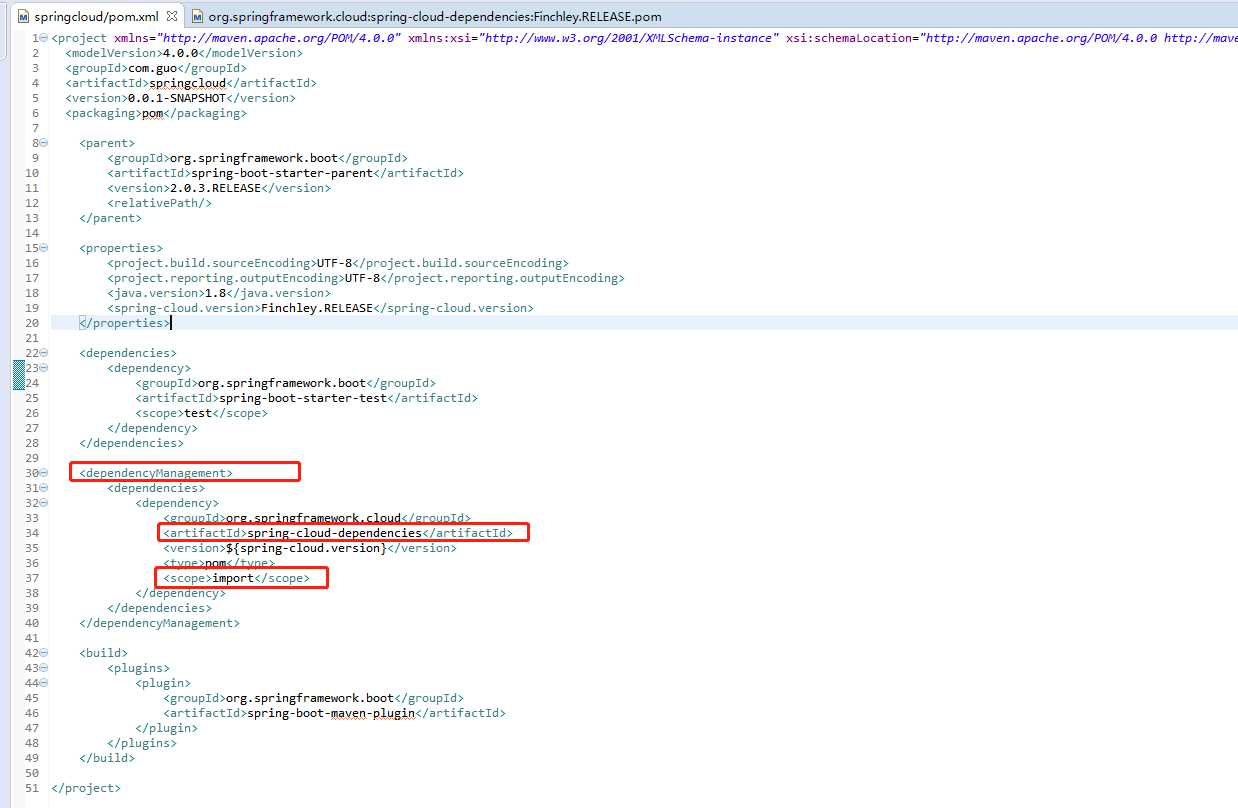Click the change marker beside line 23

point(18,375)
